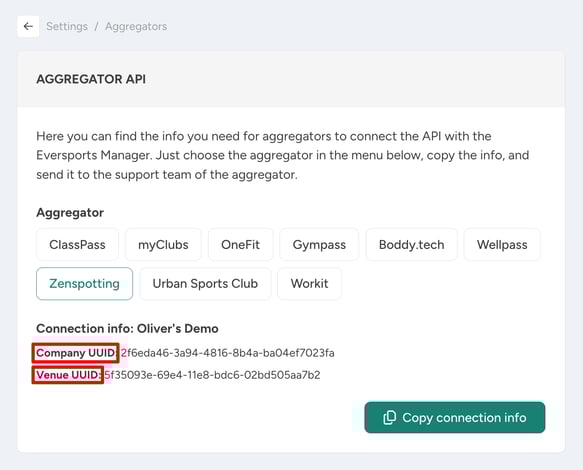Click the Venue UUID value text

pyautogui.click(x=212, y=375)
